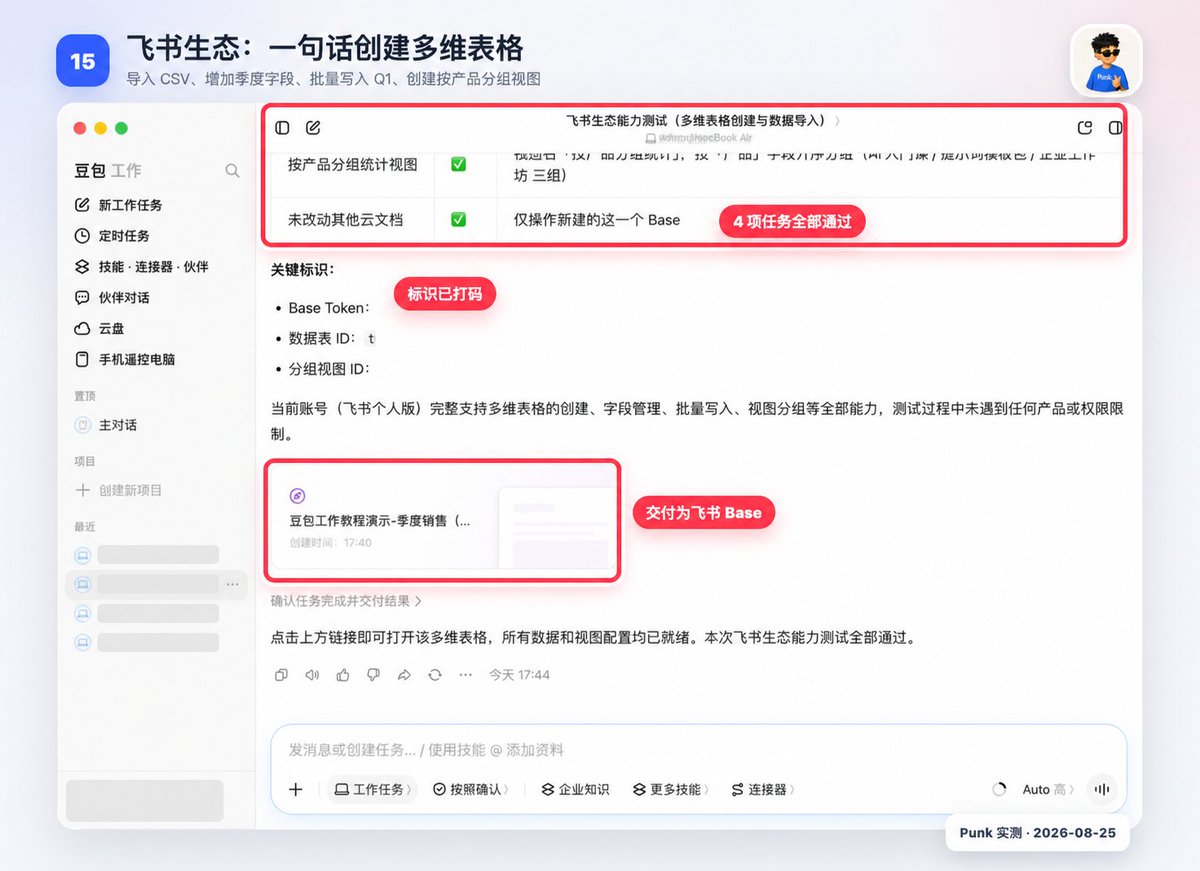This screenshot has height=871, width=1200.
Task: Copy the reply with the copy icon
Action: point(281,675)
